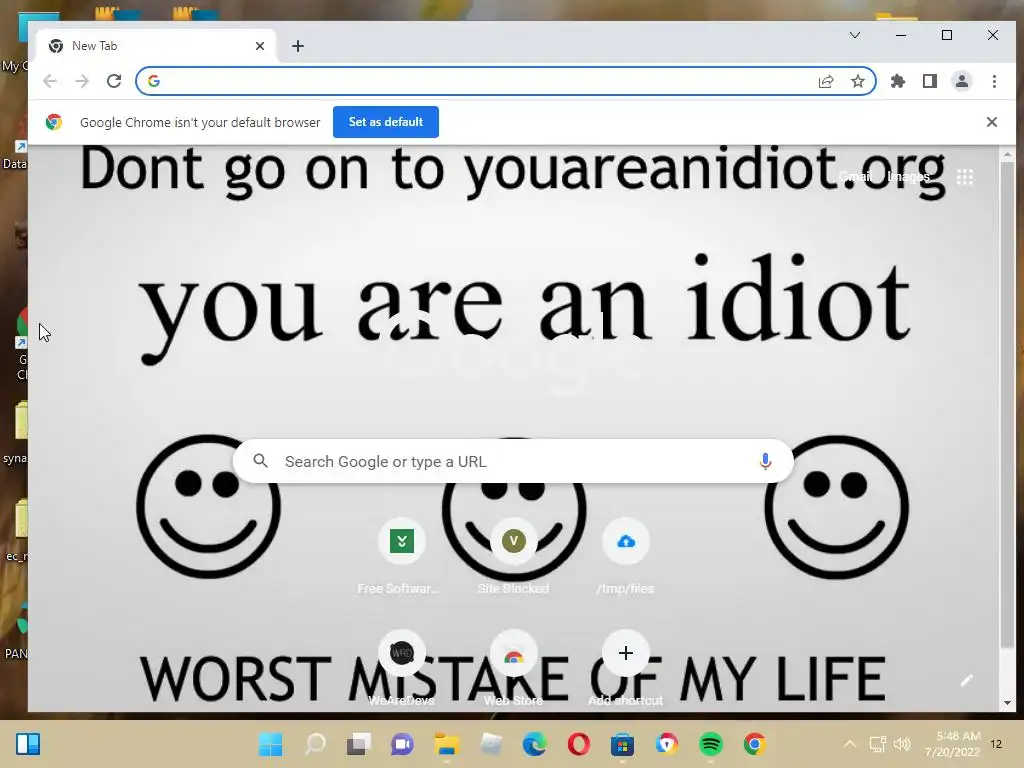Viewport: 1024px width, 768px height.
Task: Close the New Tab tab
Action: 260,46
